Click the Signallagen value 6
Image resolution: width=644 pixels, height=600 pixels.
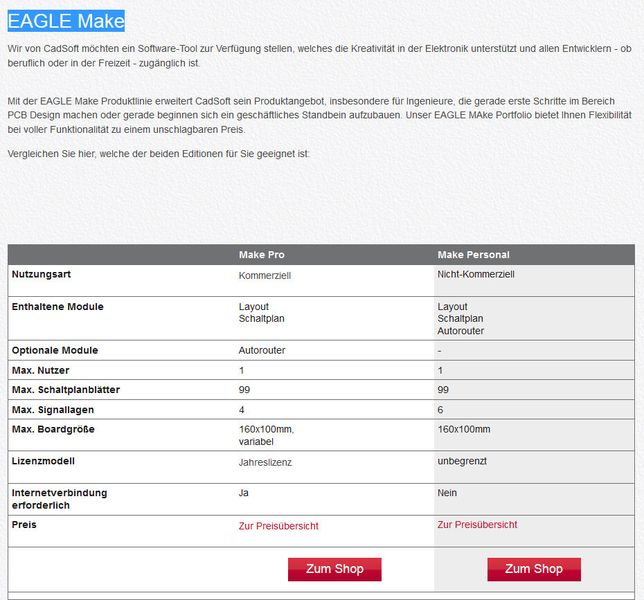440,410
